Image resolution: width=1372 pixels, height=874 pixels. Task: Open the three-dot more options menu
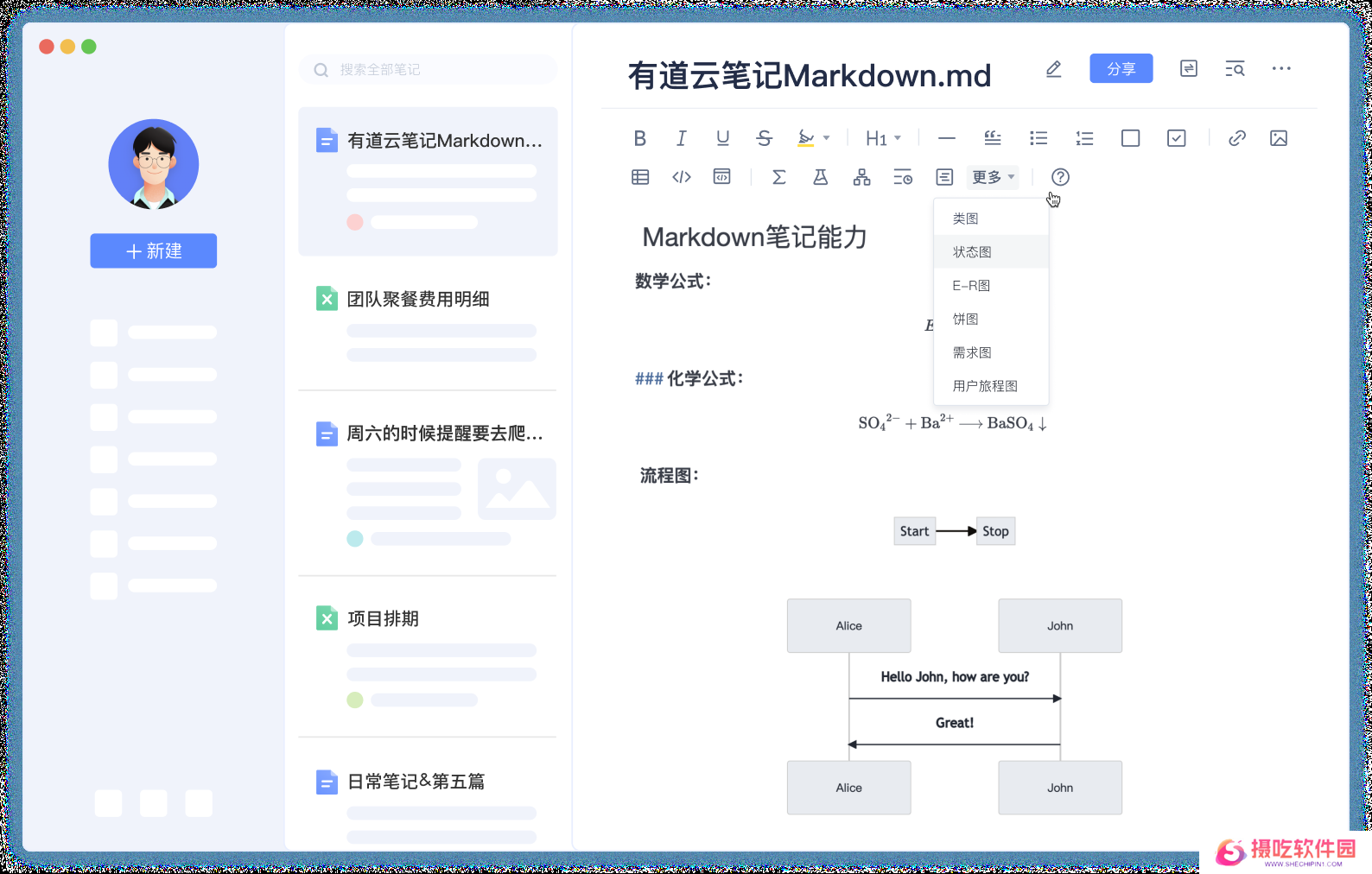click(x=1281, y=68)
